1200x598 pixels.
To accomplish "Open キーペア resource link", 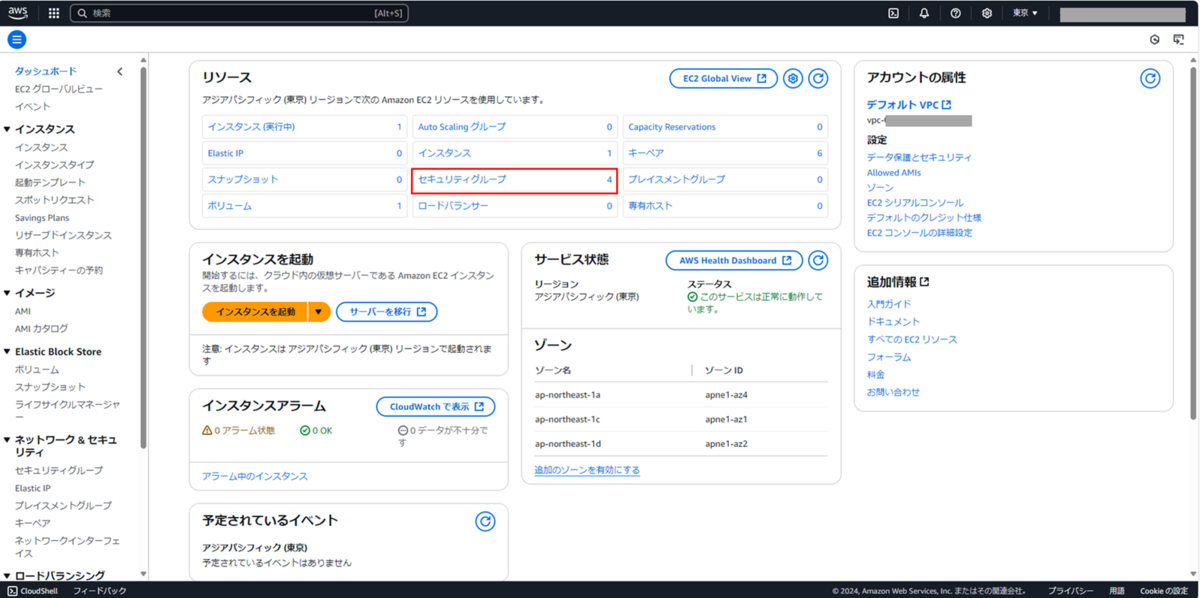I will [x=644, y=153].
